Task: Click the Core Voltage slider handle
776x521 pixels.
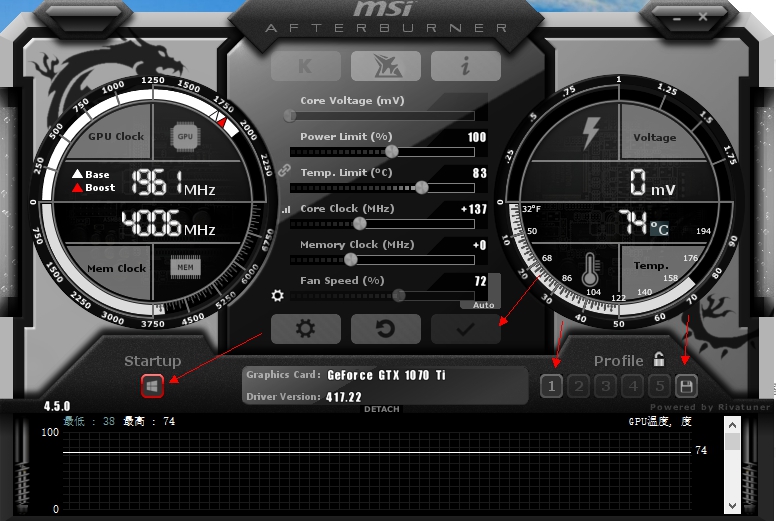Action: (290, 116)
